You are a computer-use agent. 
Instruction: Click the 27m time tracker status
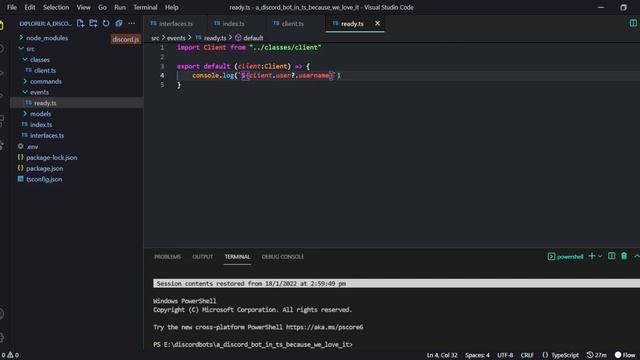pyautogui.click(x=596, y=355)
